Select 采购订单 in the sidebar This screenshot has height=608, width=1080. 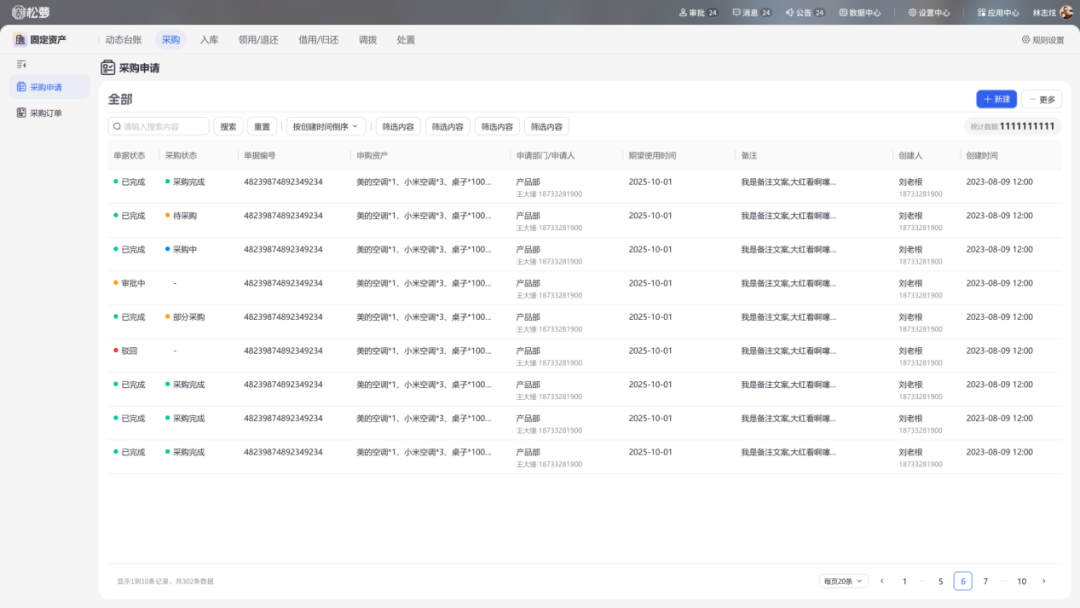pyautogui.click(x=45, y=113)
